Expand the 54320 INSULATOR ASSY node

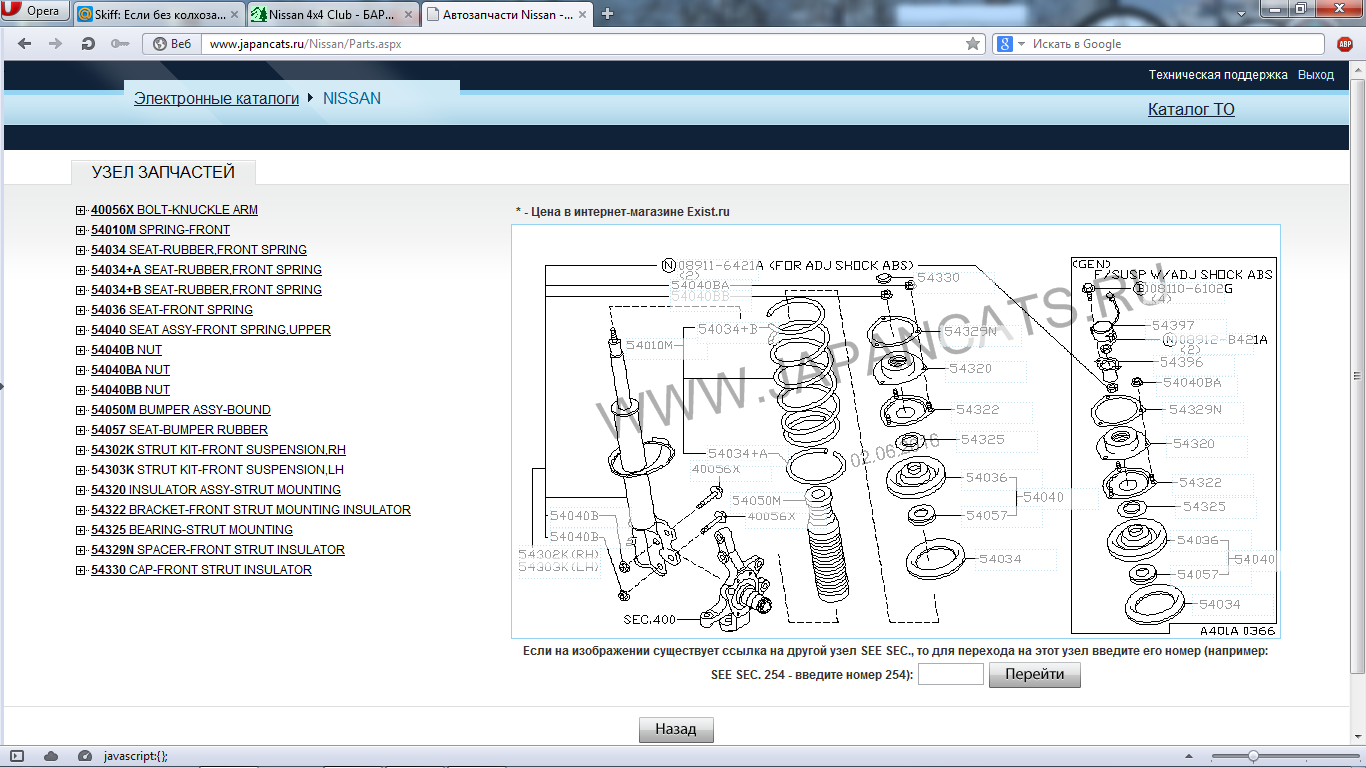tap(81, 490)
